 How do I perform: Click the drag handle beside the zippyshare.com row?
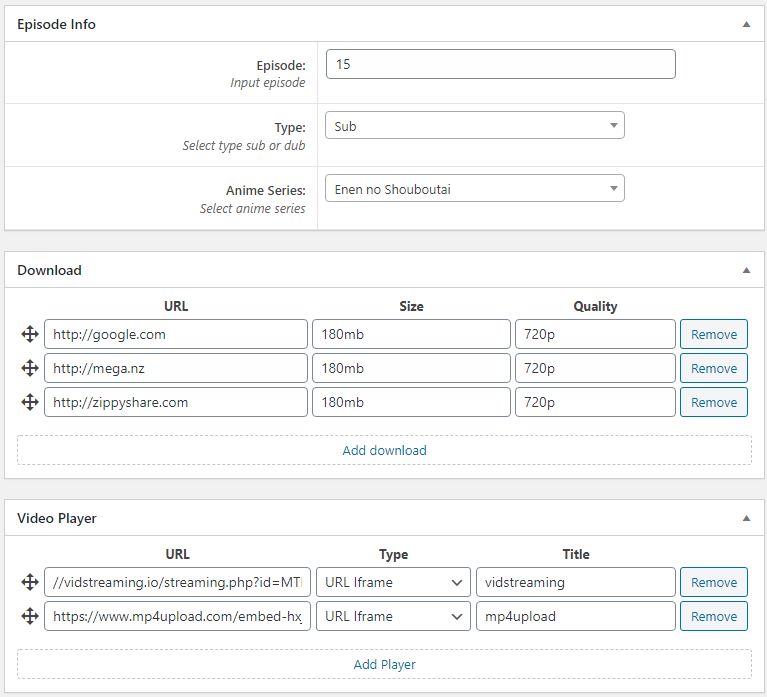(x=29, y=403)
